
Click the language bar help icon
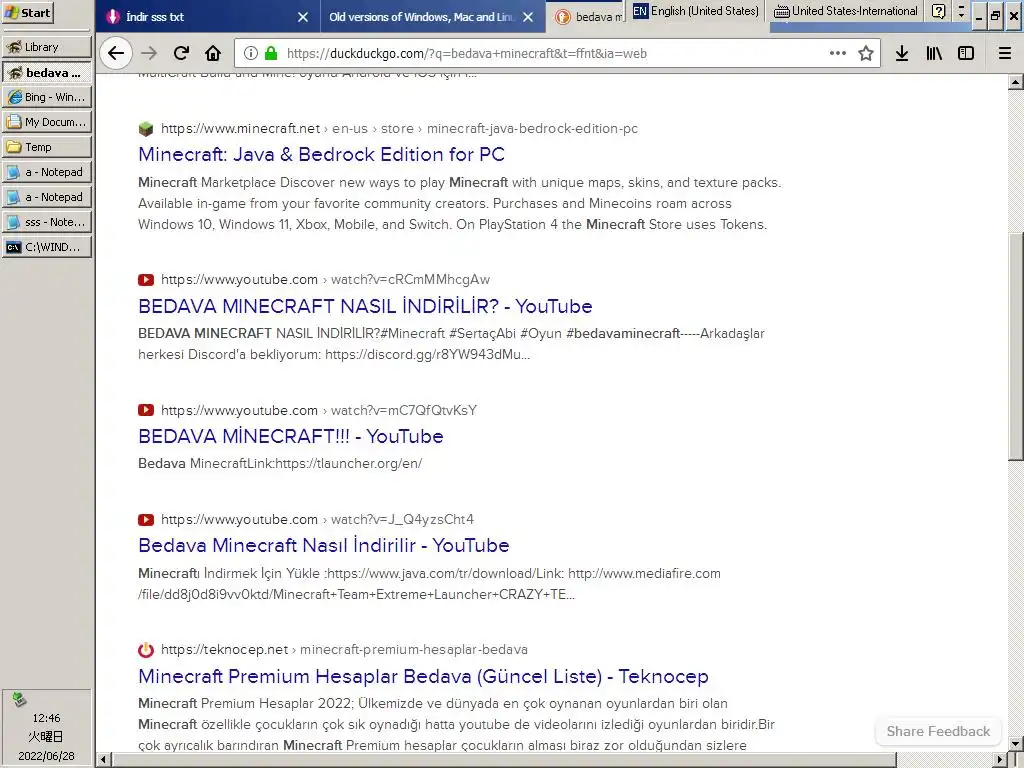(x=938, y=11)
